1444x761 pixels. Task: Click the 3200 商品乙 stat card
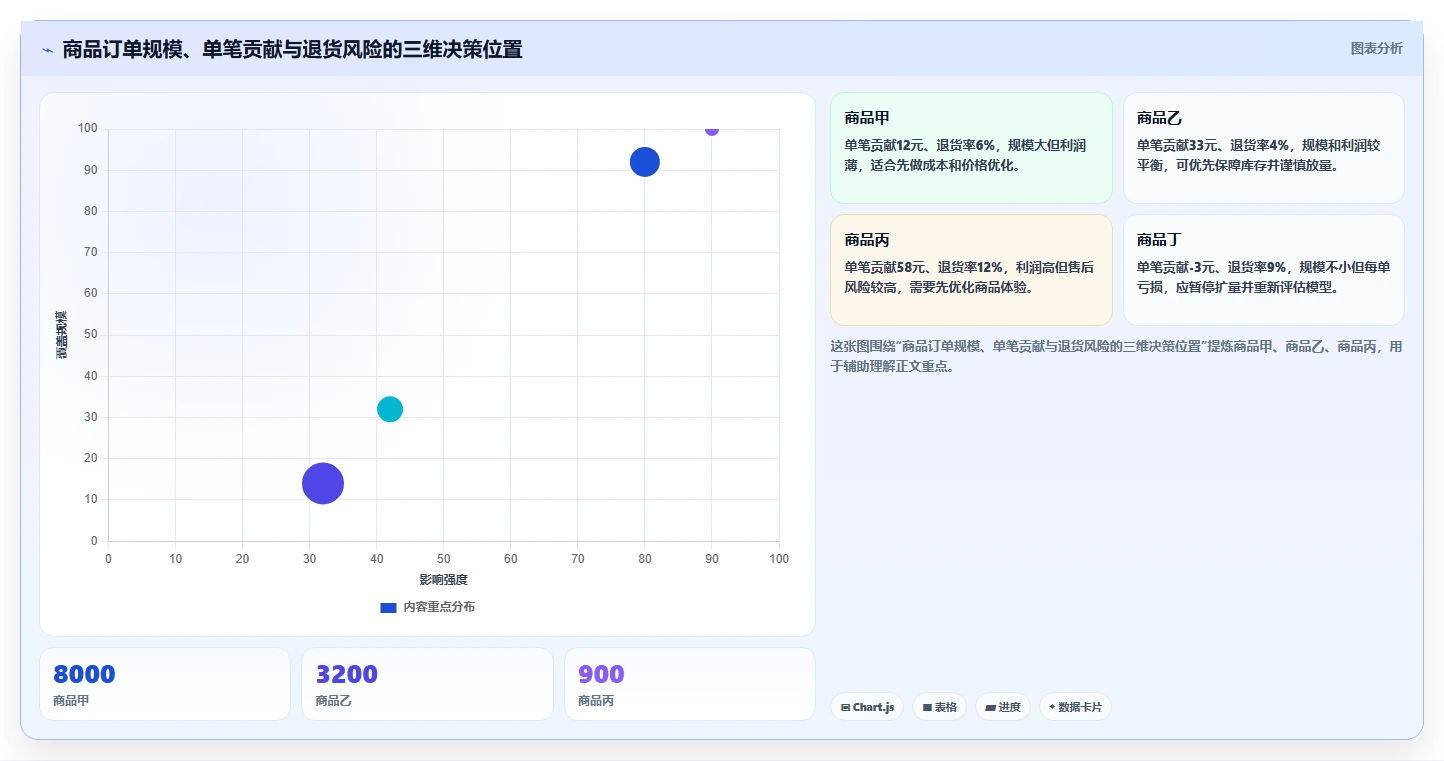[427, 684]
